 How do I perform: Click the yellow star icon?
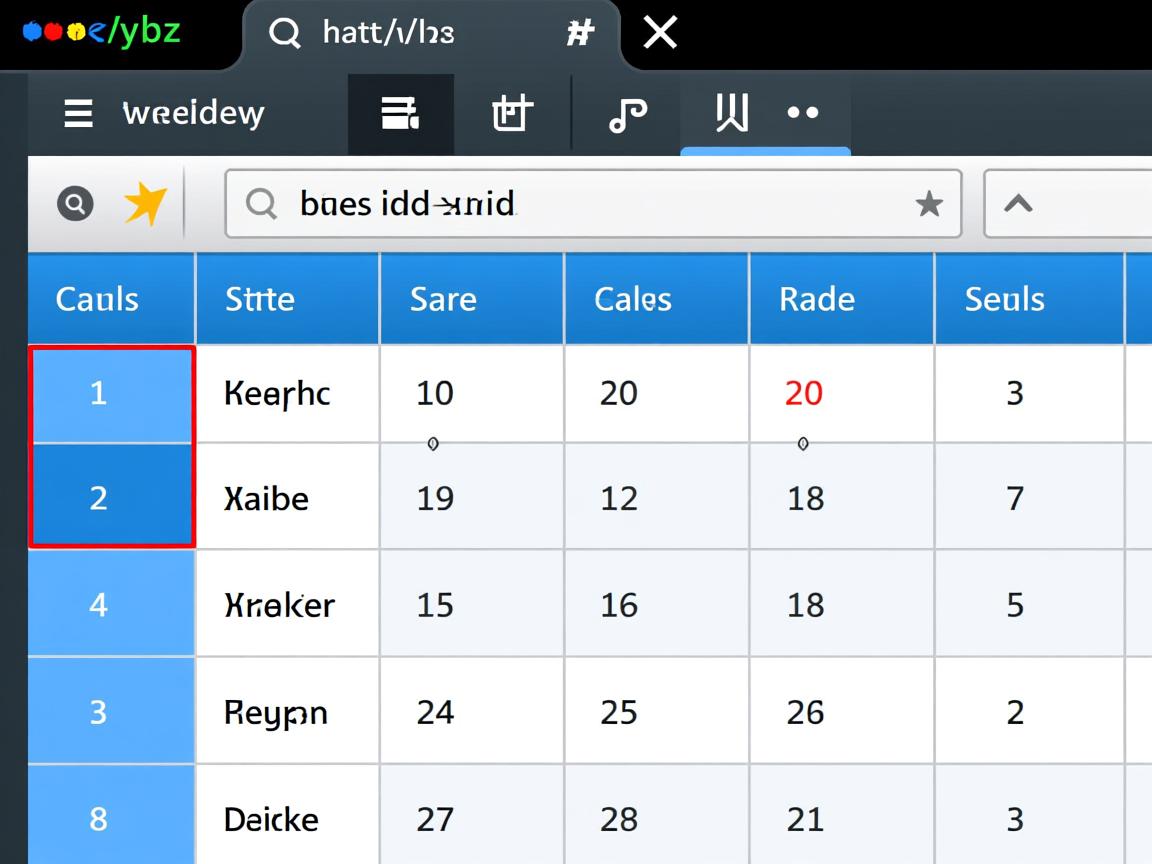coord(145,204)
